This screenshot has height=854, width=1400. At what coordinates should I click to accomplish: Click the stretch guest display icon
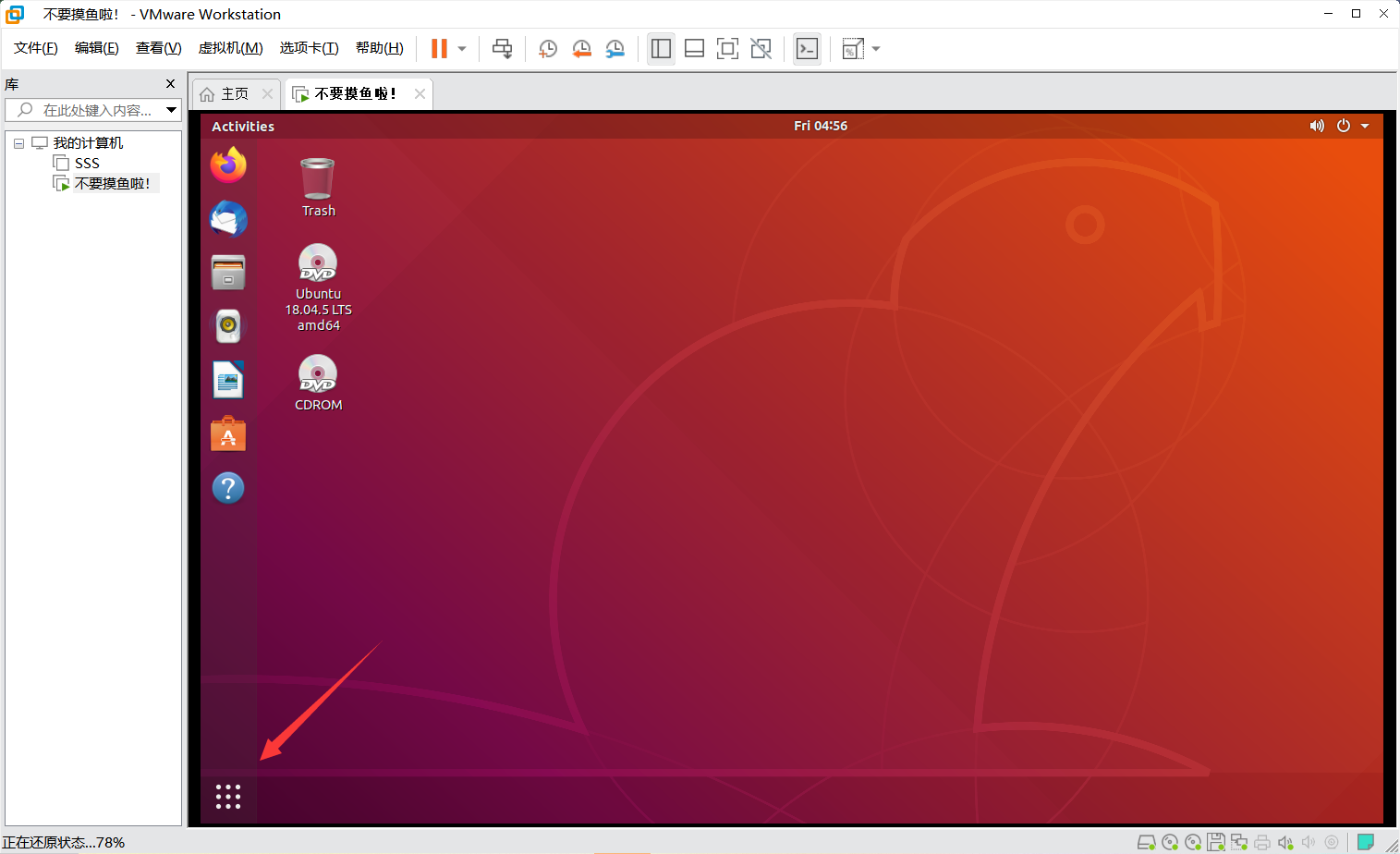pos(853,48)
